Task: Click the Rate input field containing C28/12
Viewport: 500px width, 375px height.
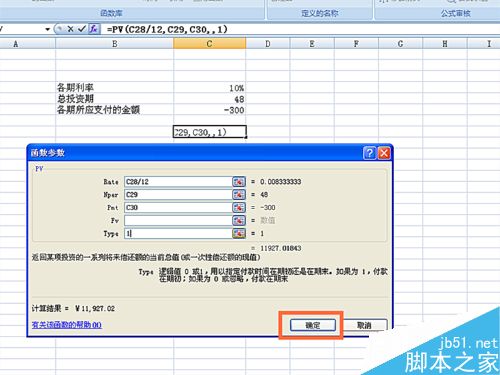Action: click(x=178, y=182)
